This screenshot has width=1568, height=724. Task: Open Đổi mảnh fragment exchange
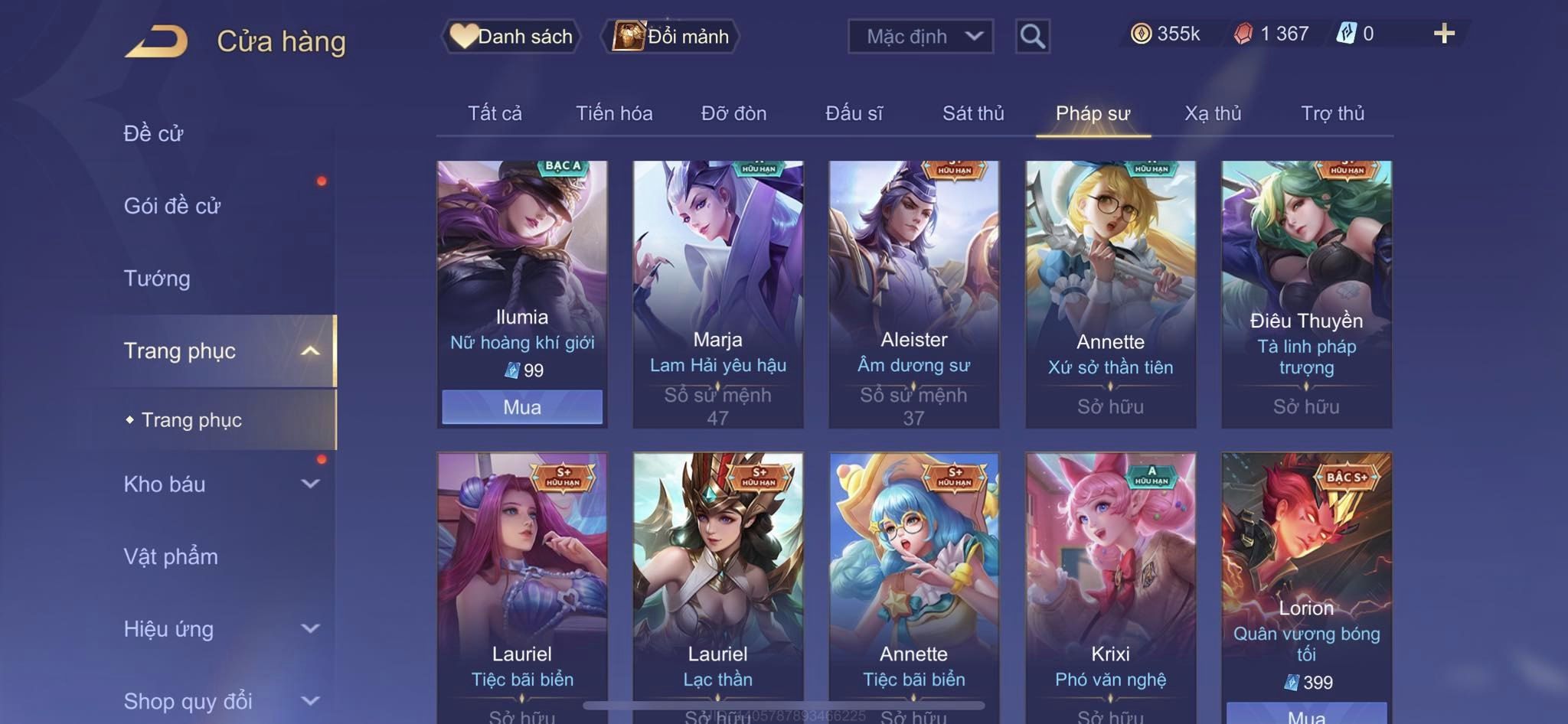(x=671, y=36)
